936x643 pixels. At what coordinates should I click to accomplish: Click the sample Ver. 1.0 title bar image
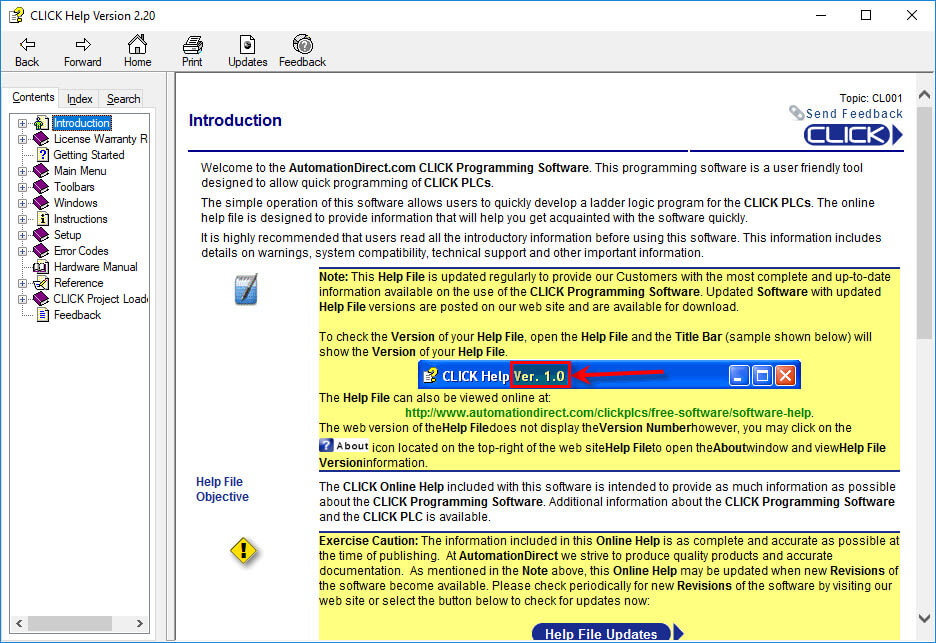click(609, 376)
